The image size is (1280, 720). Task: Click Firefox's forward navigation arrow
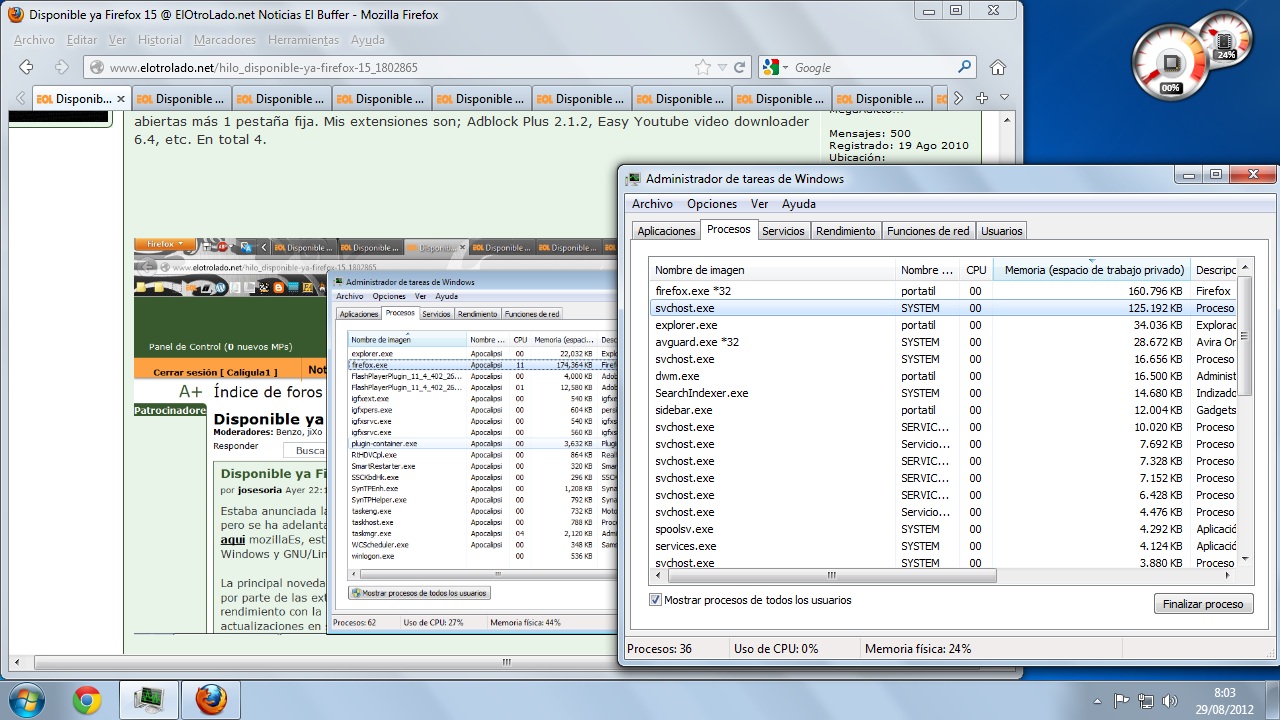tap(61, 67)
